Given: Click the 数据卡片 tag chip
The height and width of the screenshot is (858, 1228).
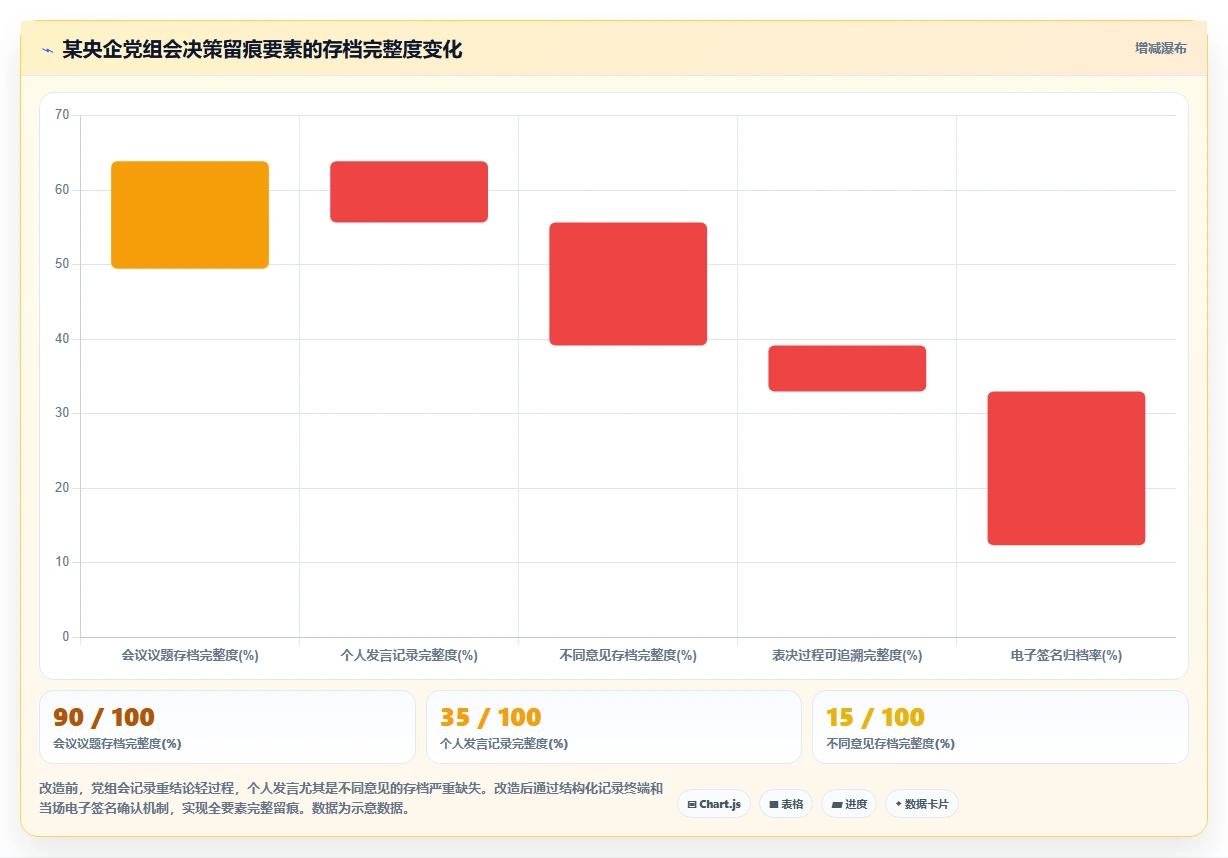Looking at the screenshot, I should [x=922, y=804].
